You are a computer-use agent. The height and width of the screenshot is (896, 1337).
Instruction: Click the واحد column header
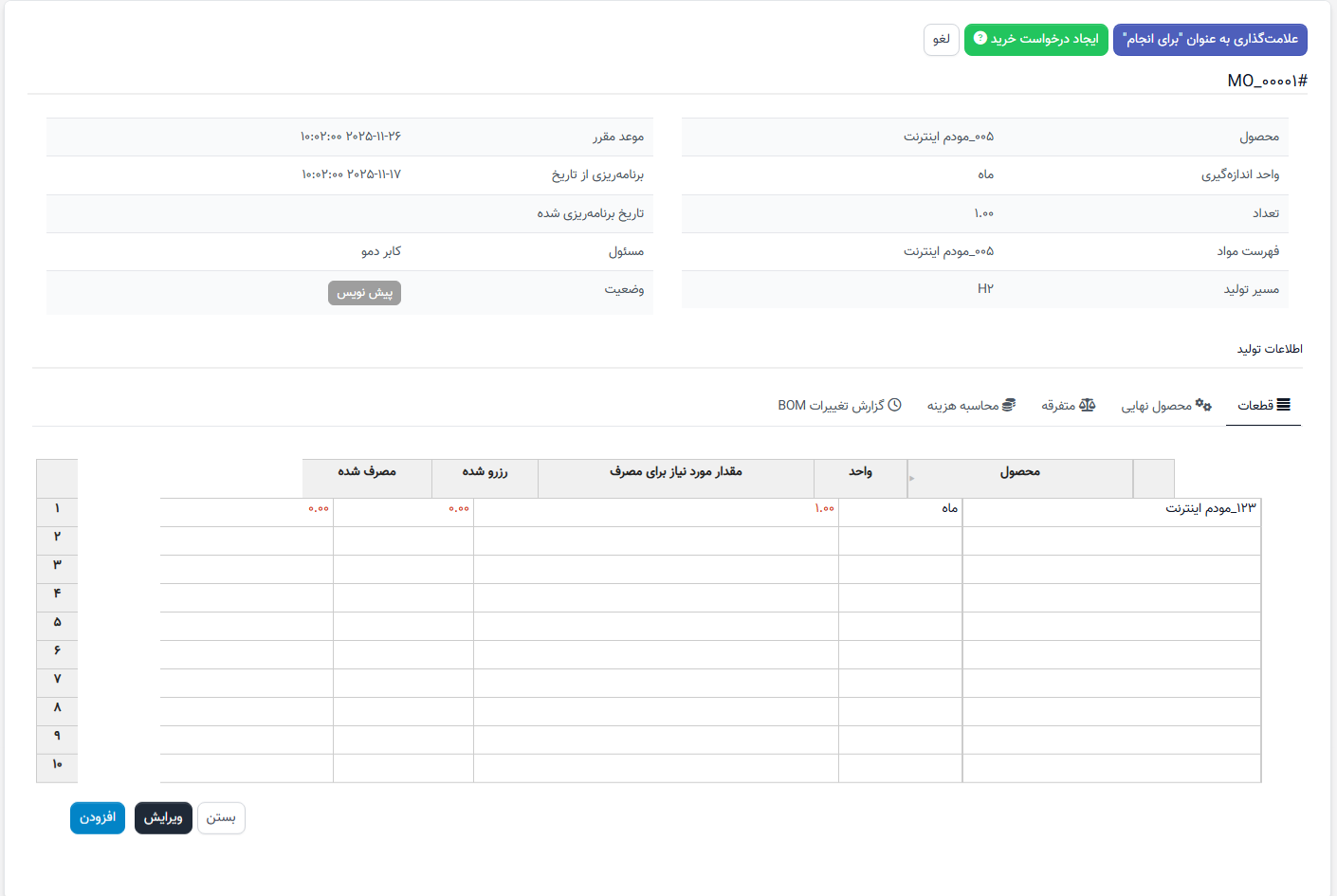pos(860,479)
